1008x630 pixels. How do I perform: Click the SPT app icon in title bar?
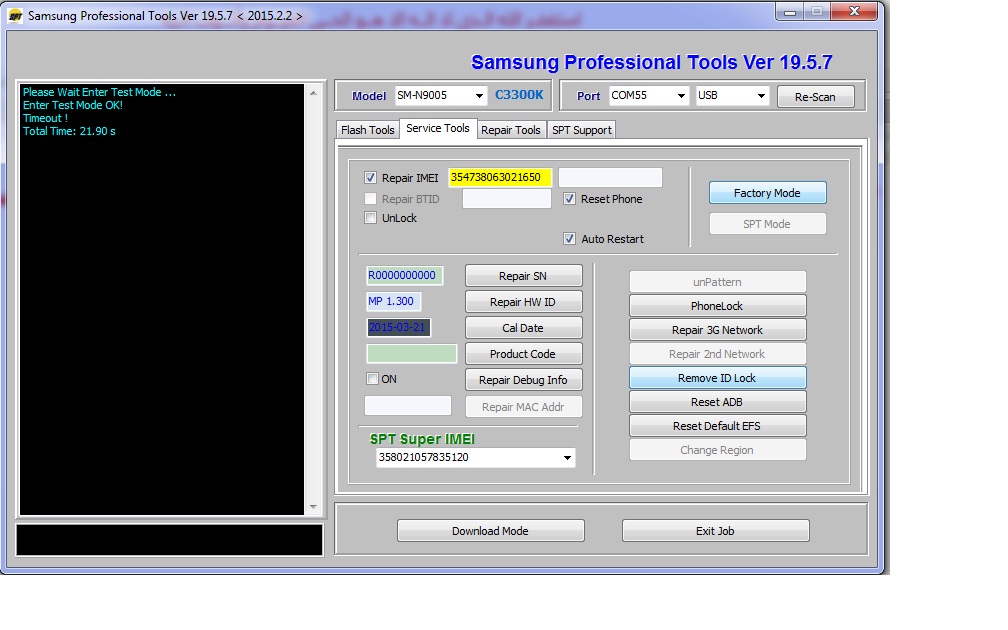(x=15, y=16)
